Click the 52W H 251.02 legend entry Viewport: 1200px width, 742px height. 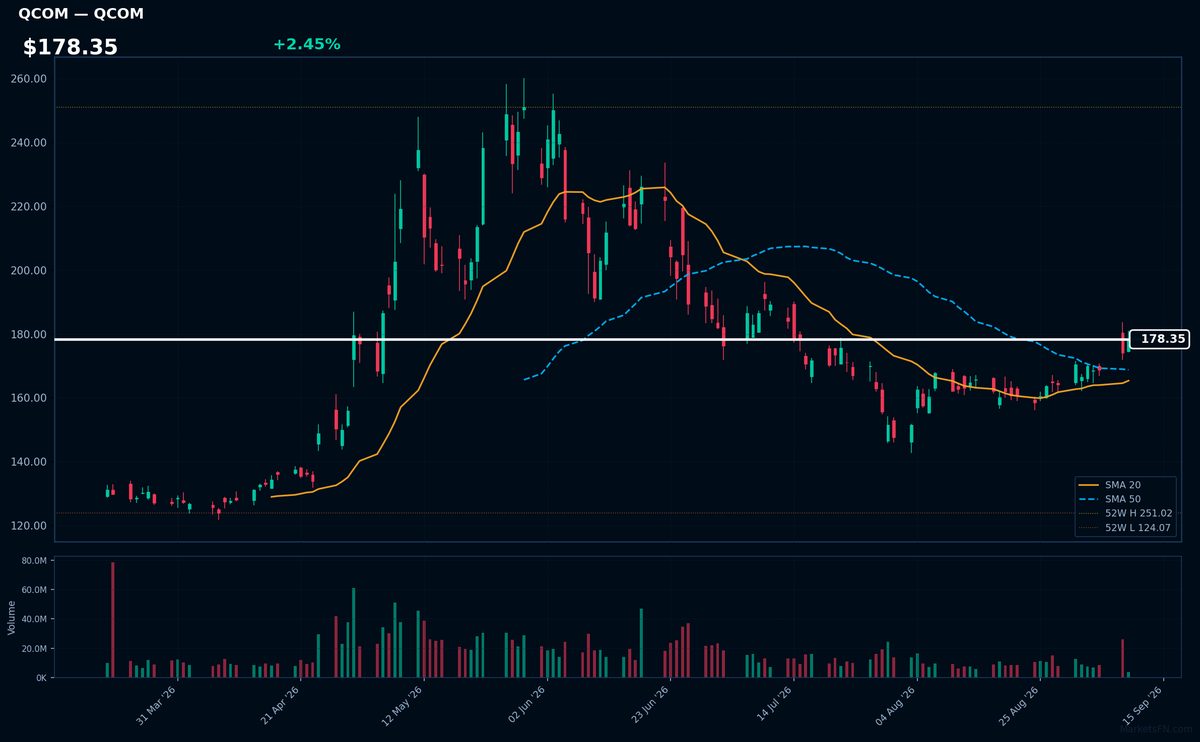point(1125,512)
